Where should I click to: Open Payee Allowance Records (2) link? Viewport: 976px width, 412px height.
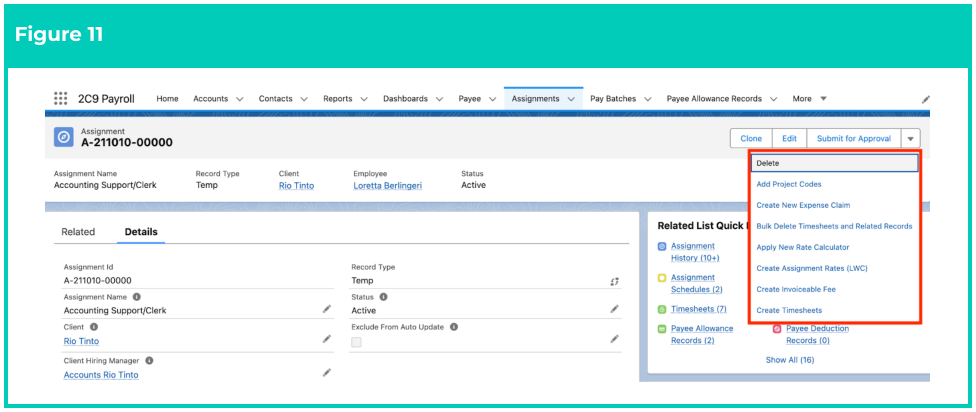(x=702, y=334)
